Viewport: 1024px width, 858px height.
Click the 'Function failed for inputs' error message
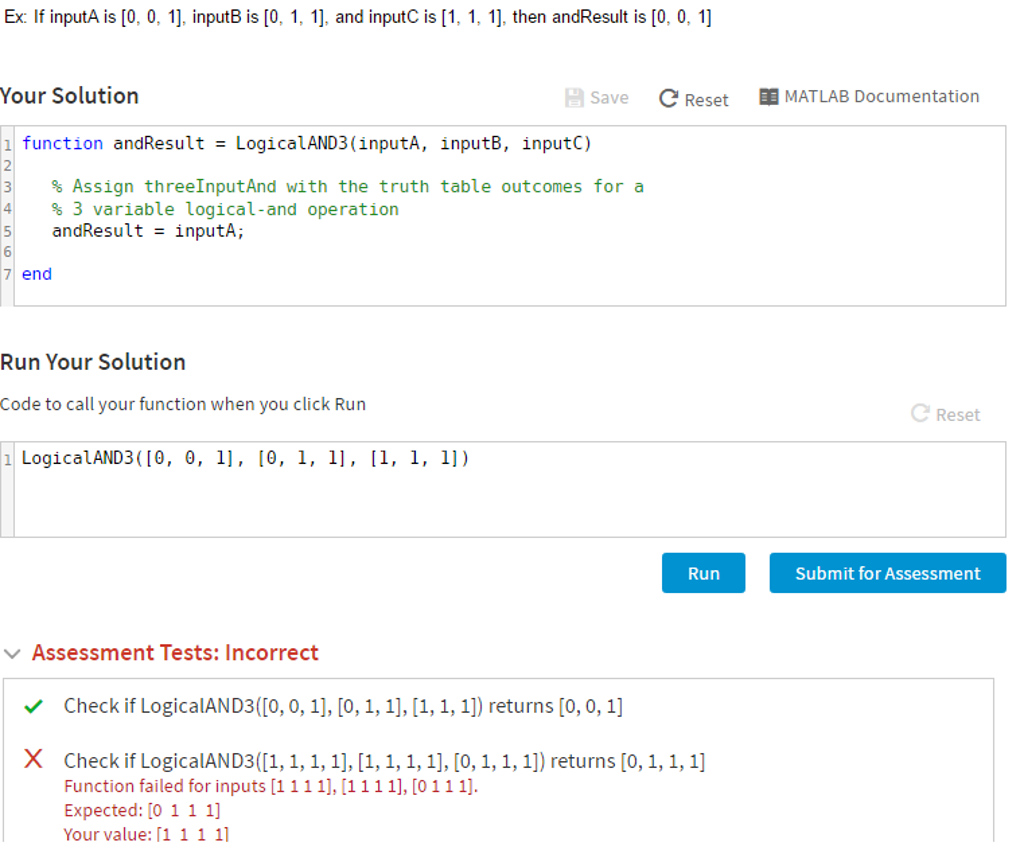[271, 786]
